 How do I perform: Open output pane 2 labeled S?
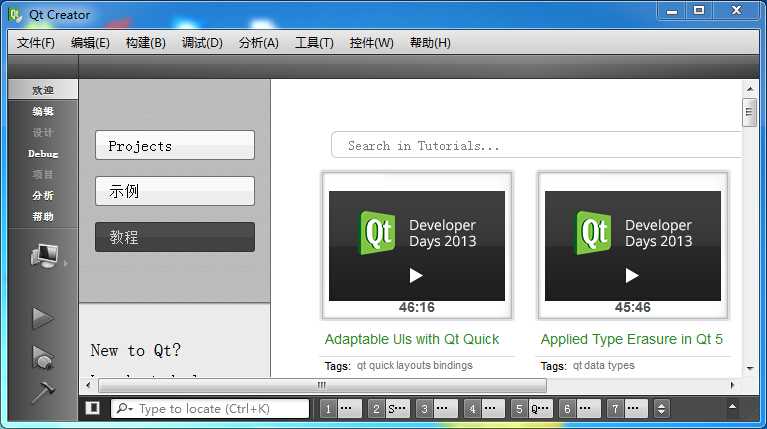point(388,408)
